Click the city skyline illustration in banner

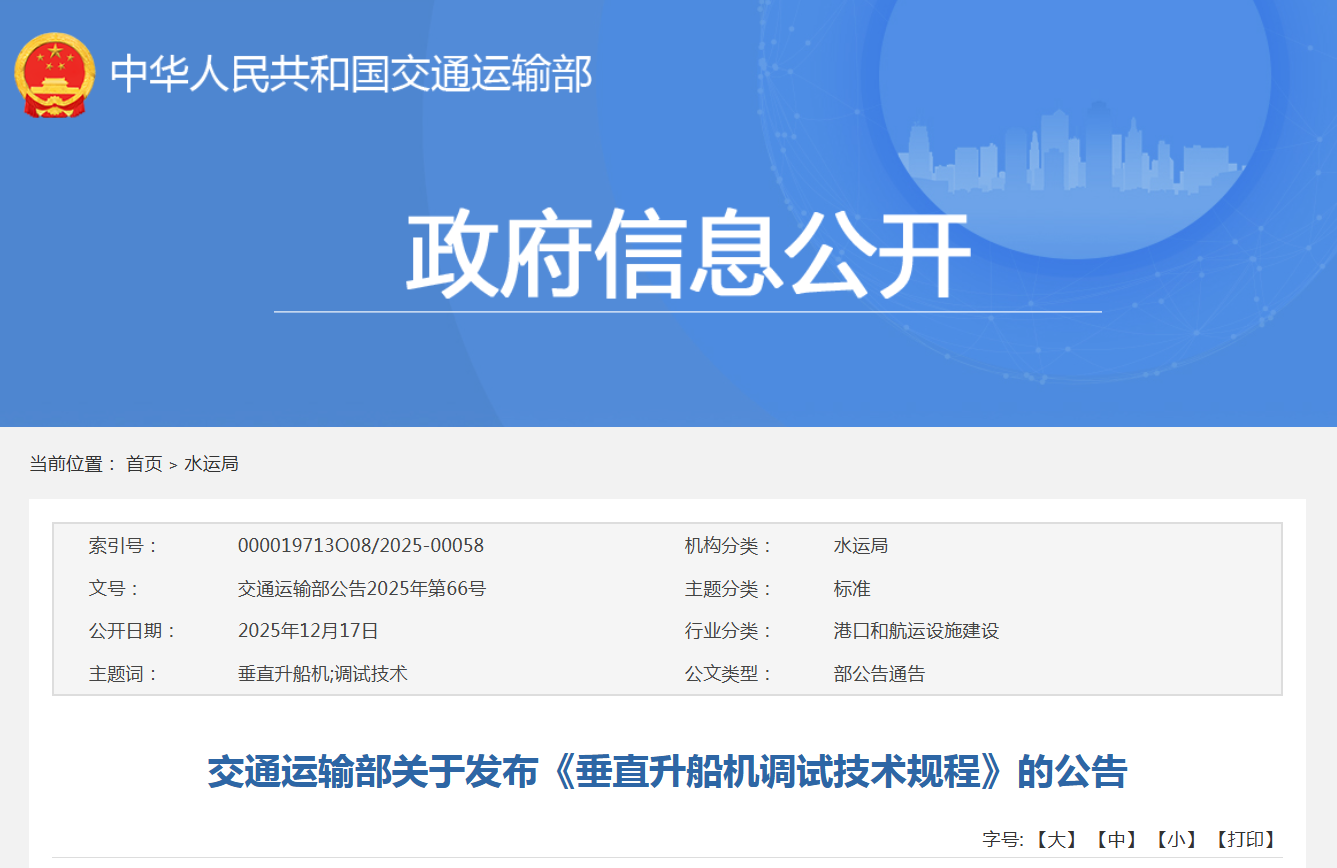coord(1068,152)
